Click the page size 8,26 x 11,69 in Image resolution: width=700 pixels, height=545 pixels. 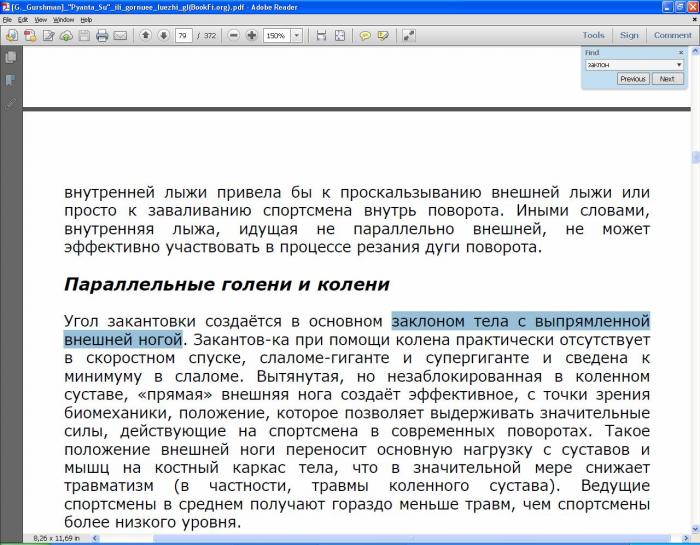click(56, 538)
